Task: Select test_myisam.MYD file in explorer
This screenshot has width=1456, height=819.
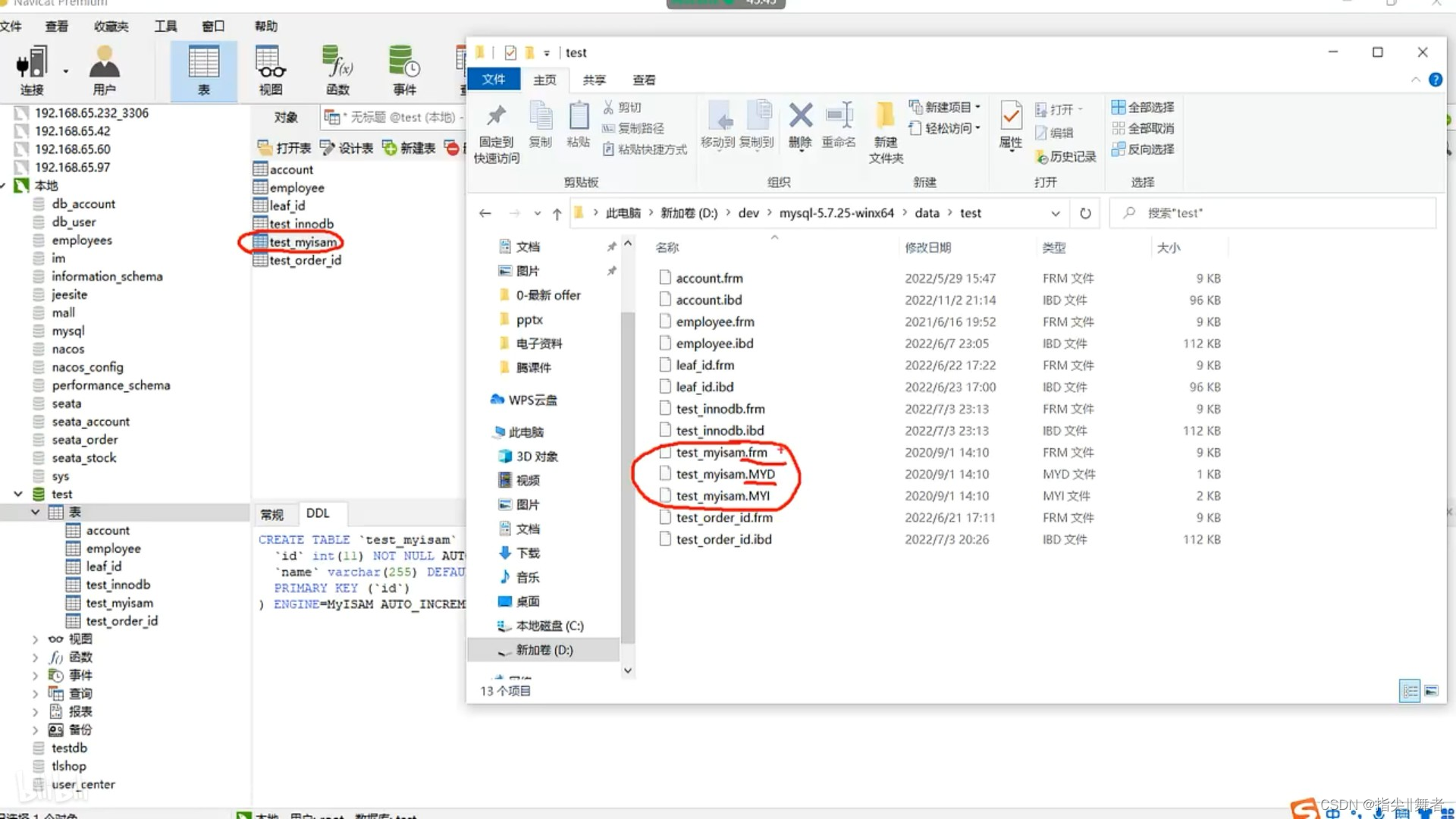Action: 725,474
